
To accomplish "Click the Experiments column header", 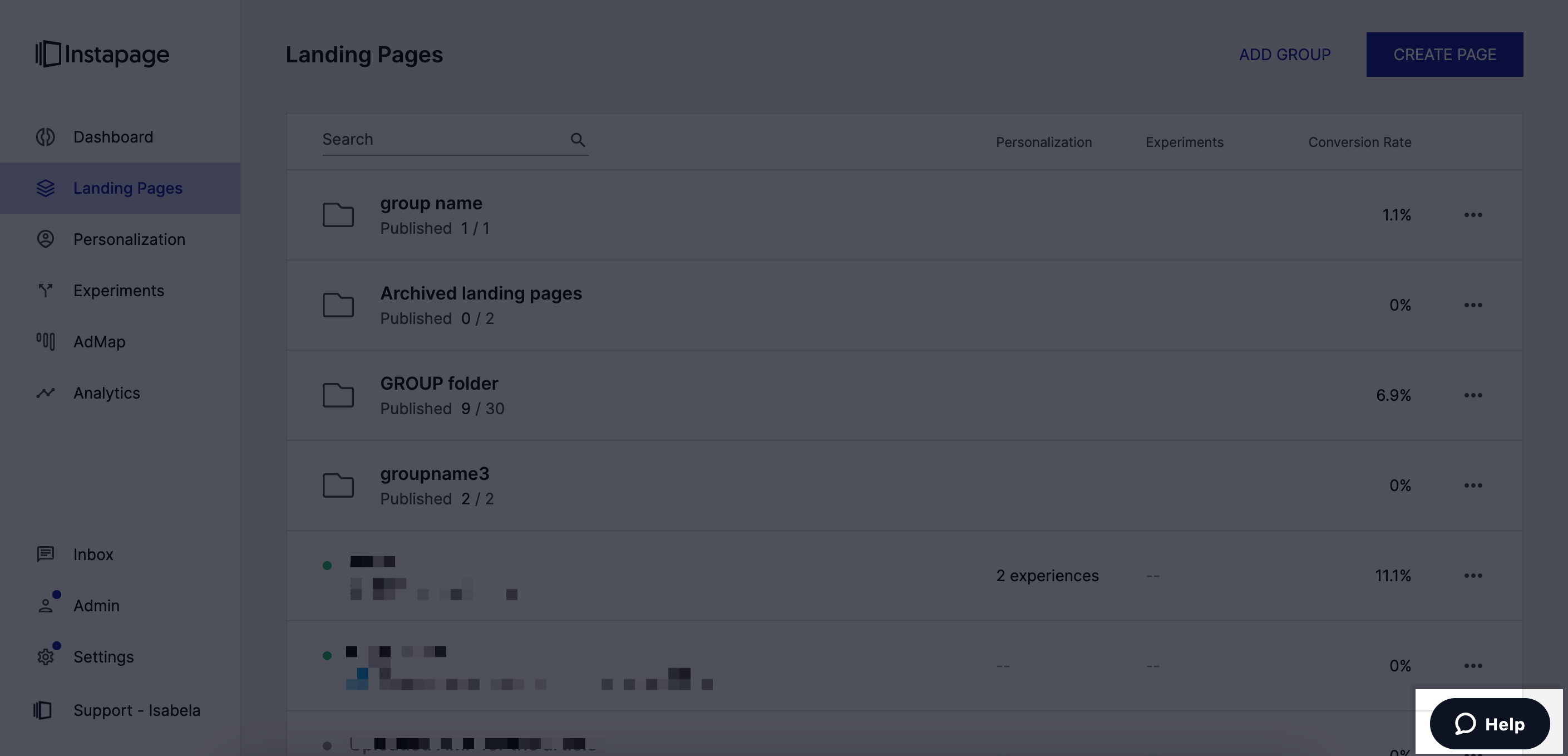I will click(x=1184, y=142).
